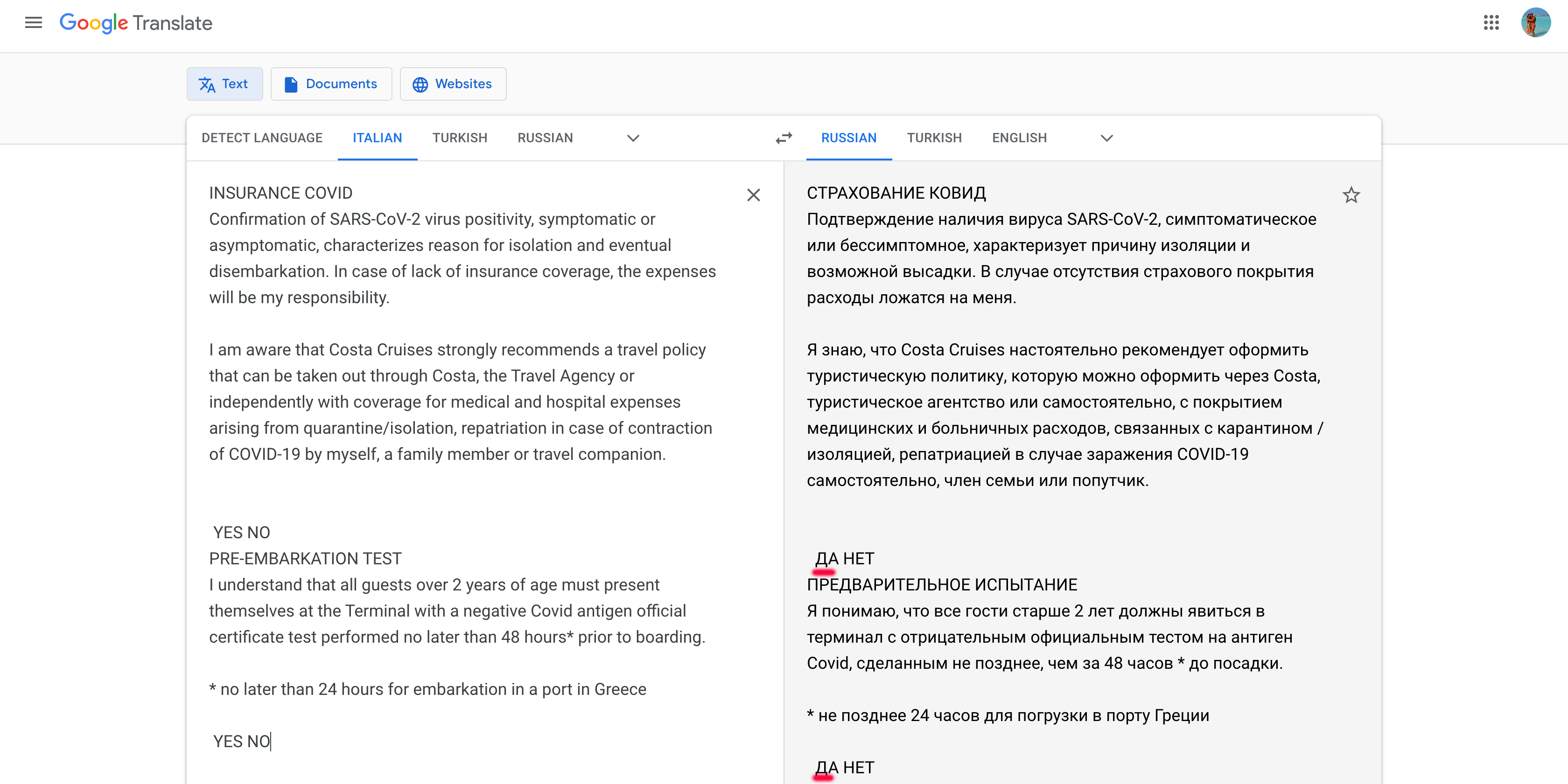Viewport: 1568px width, 784px height.
Task: Expand more target languages list
Action: tap(1106, 138)
